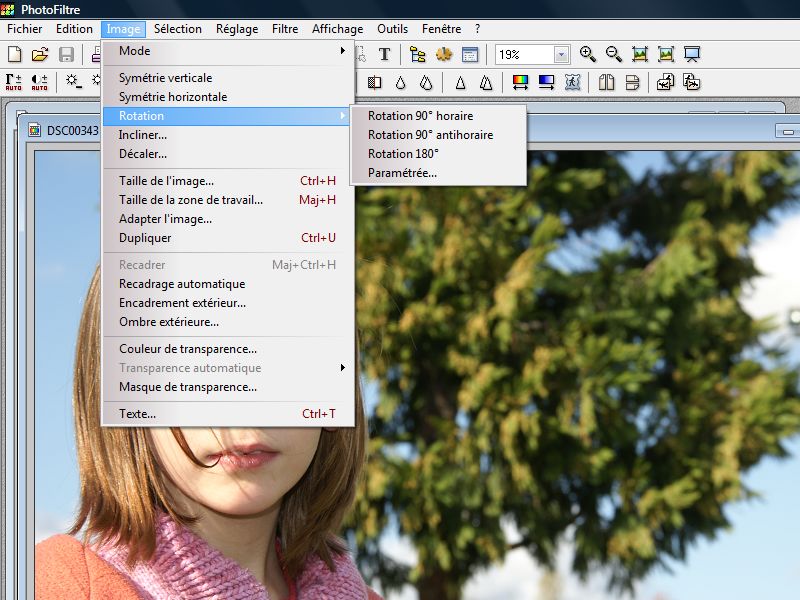The image size is (800, 600).
Task: Zoom out with the magnifier minus icon
Action: click(x=614, y=54)
